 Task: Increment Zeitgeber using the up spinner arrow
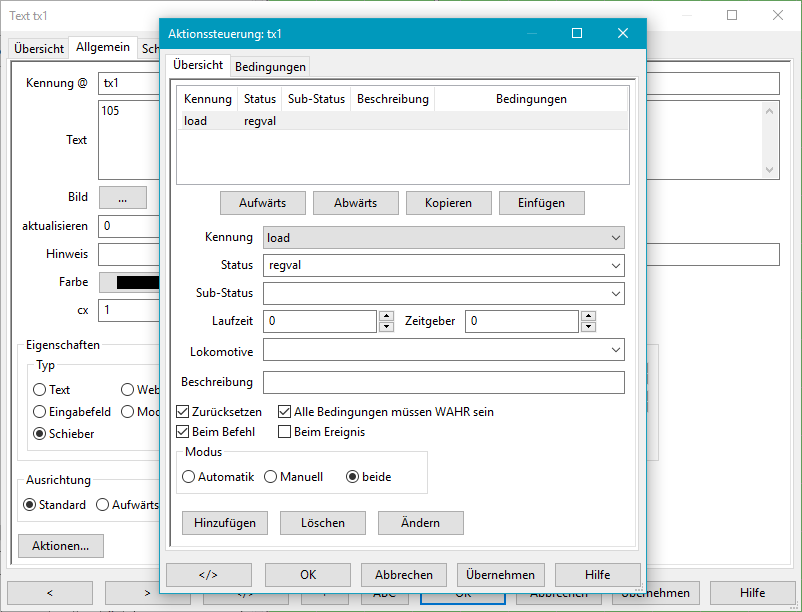tap(589, 316)
